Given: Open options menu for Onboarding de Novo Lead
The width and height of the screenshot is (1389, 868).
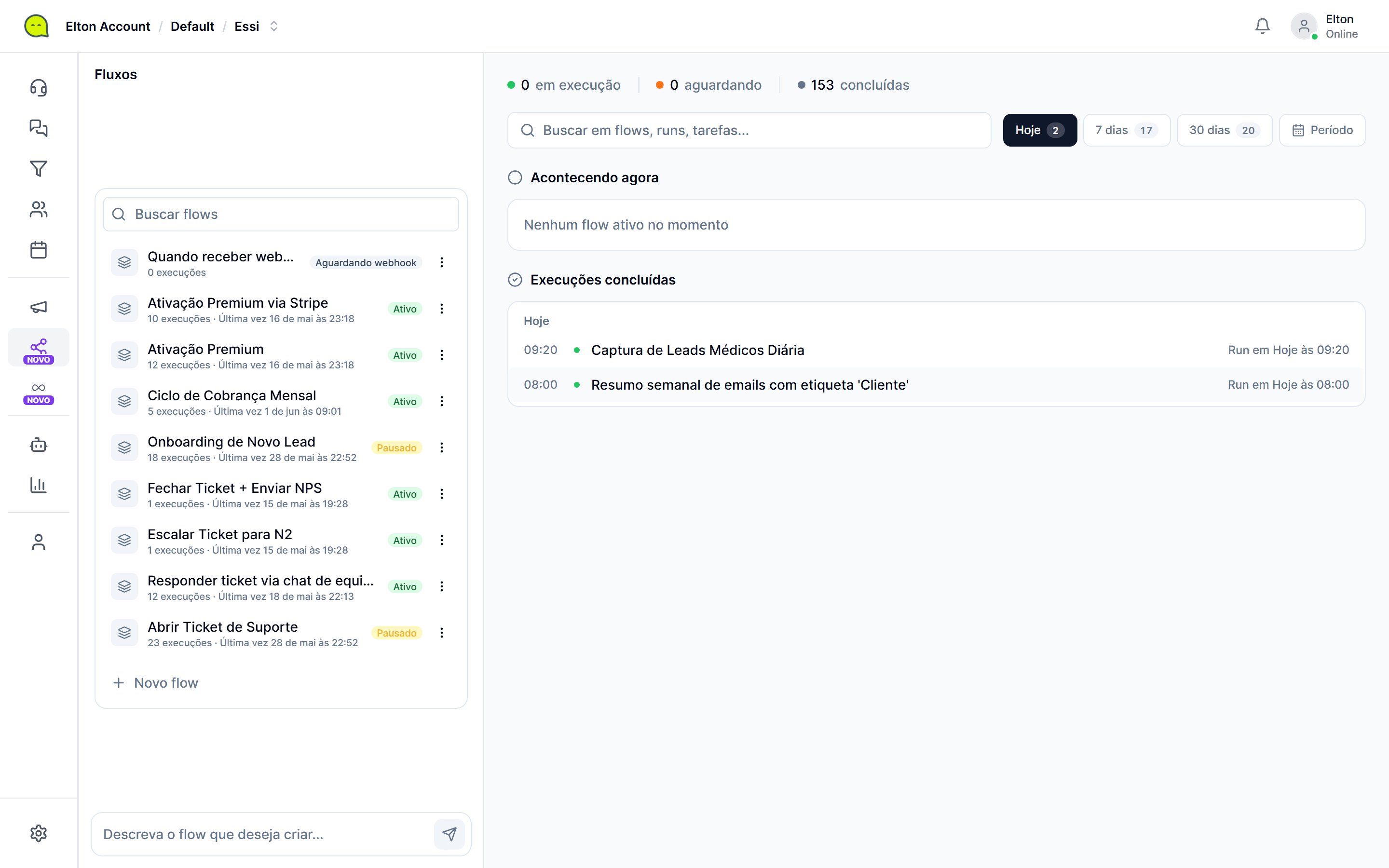Looking at the screenshot, I should (441, 448).
